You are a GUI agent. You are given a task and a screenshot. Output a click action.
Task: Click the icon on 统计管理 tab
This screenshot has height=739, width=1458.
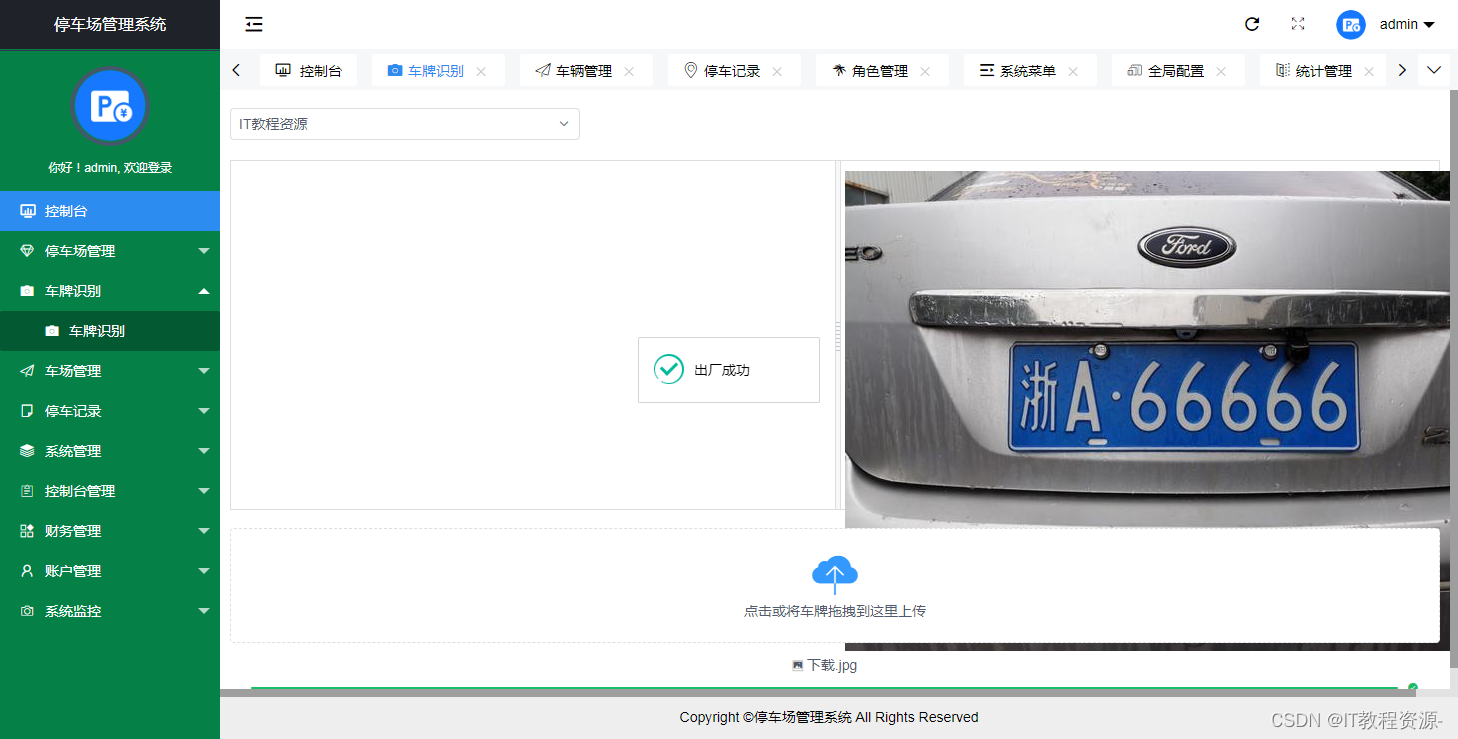pyautogui.click(x=1283, y=70)
